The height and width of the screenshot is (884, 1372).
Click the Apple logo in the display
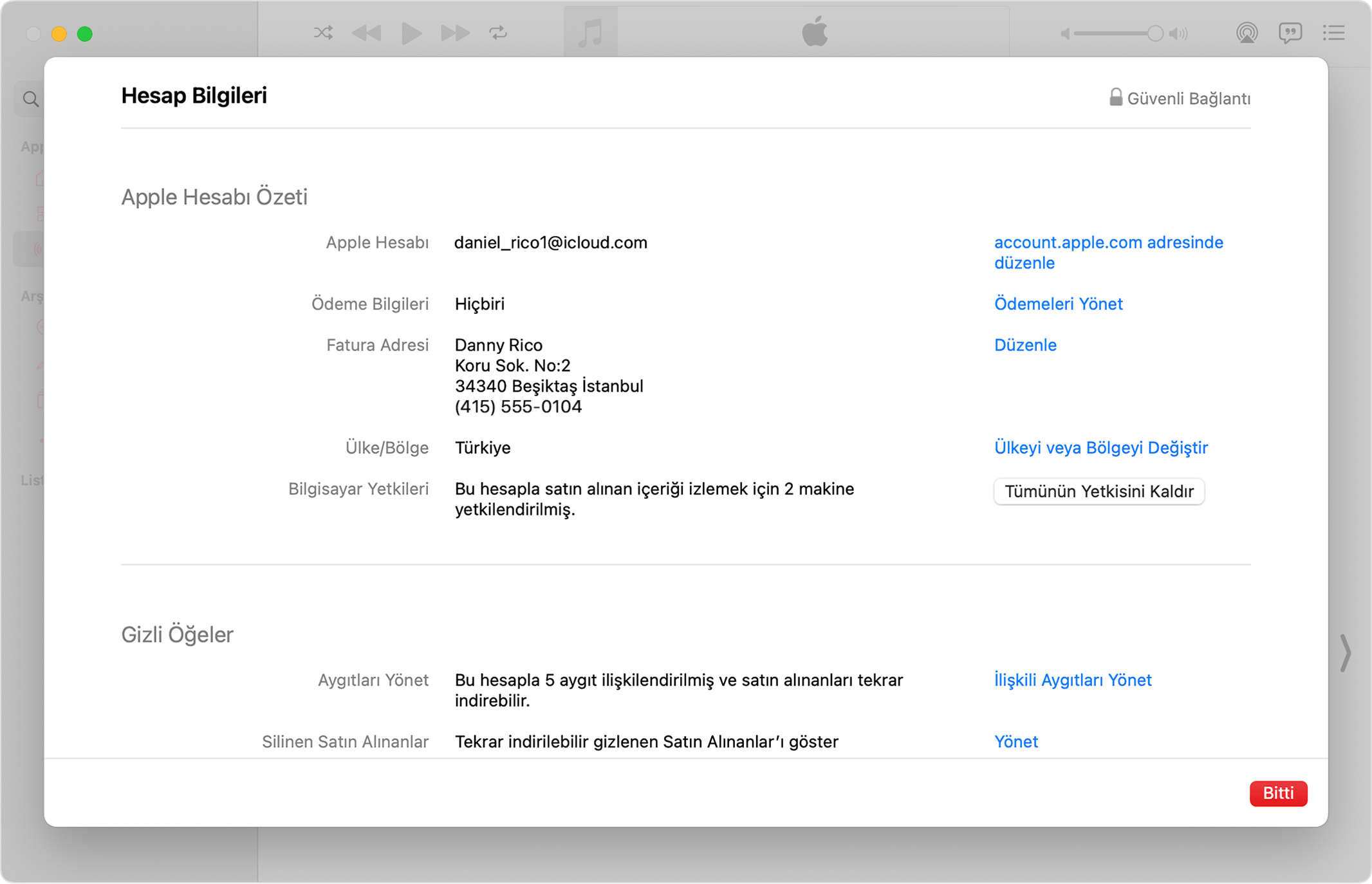click(815, 32)
